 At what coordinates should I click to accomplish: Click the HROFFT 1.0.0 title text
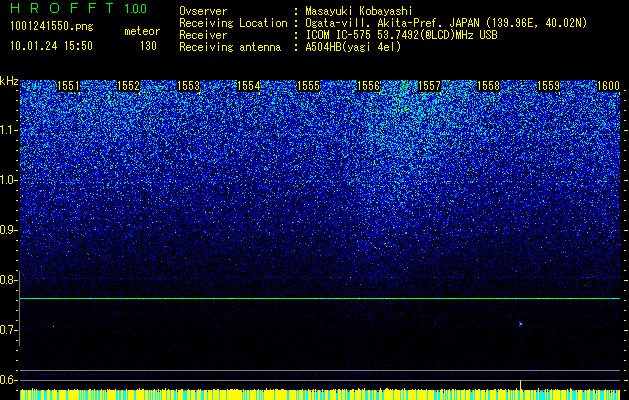click(x=78, y=8)
